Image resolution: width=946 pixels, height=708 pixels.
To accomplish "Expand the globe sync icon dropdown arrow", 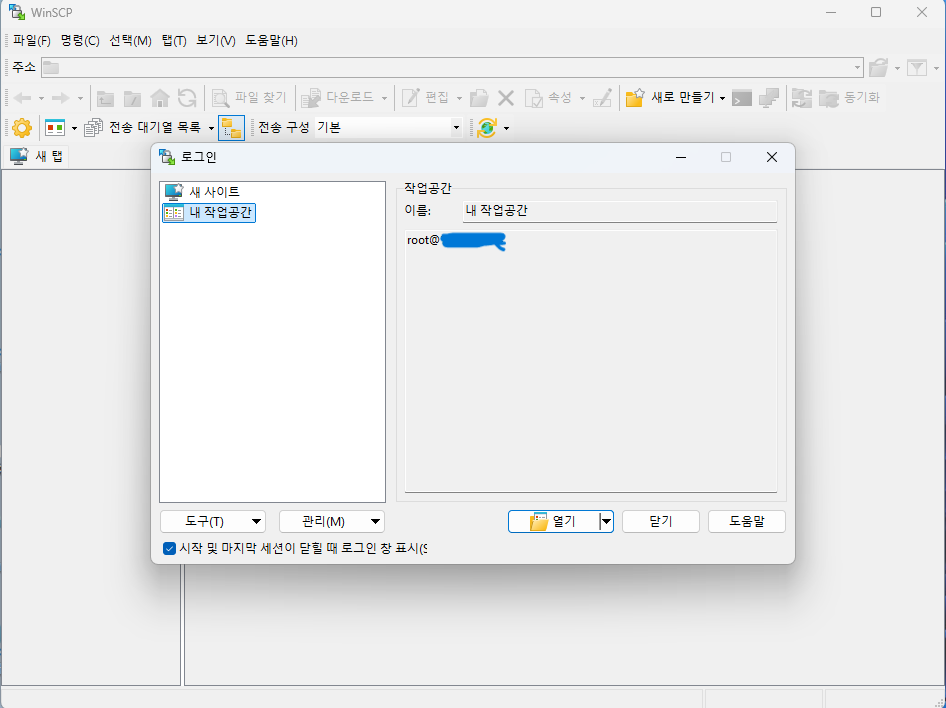I will tap(506, 128).
